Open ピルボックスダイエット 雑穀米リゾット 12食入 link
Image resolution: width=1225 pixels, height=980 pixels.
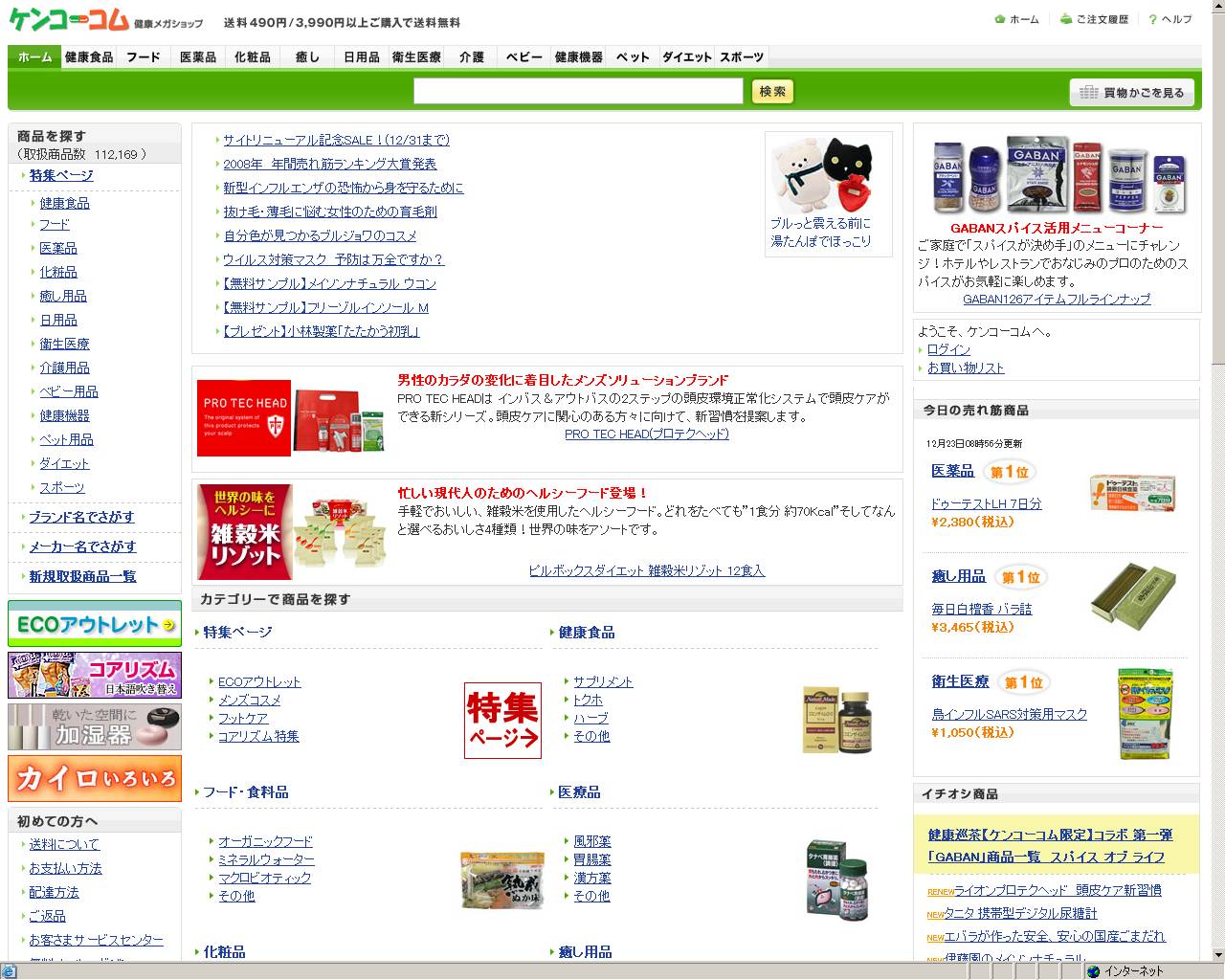point(647,570)
